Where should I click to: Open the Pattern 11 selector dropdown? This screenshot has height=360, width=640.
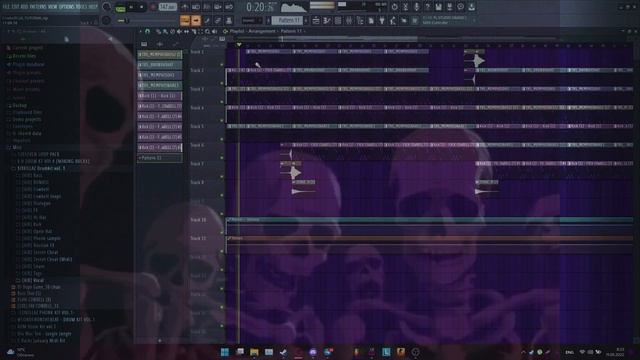(x=287, y=20)
